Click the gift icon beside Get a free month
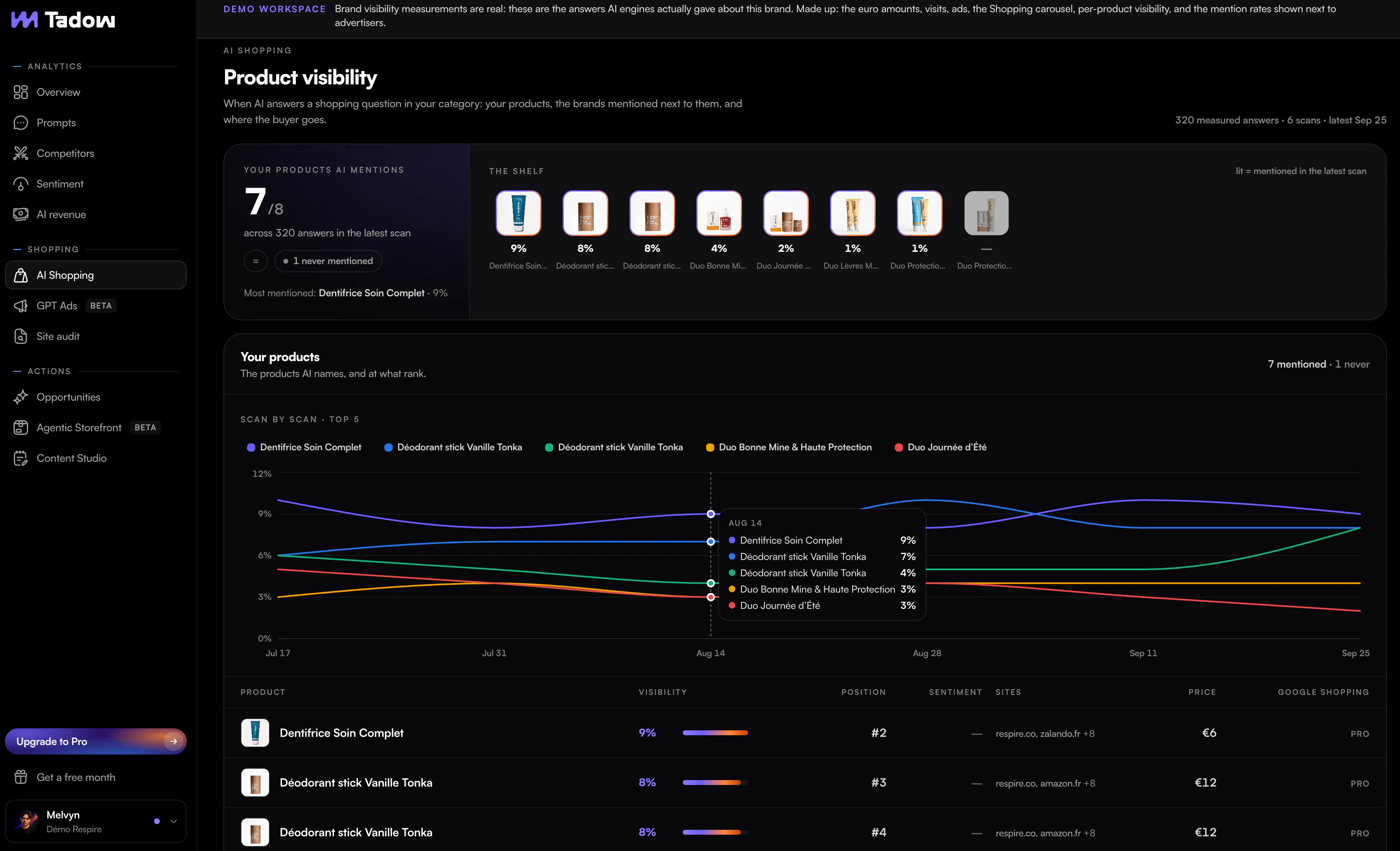 click(x=20, y=777)
